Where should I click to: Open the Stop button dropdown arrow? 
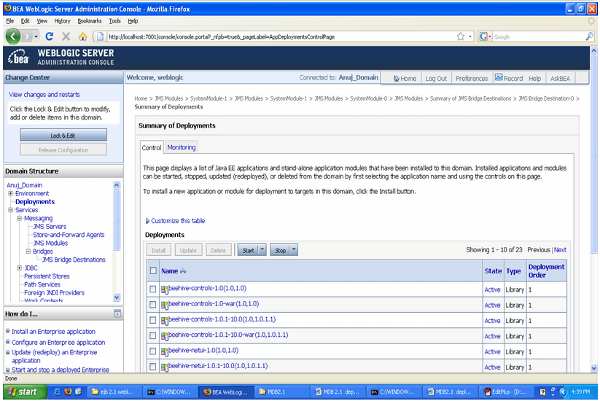coord(294,250)
